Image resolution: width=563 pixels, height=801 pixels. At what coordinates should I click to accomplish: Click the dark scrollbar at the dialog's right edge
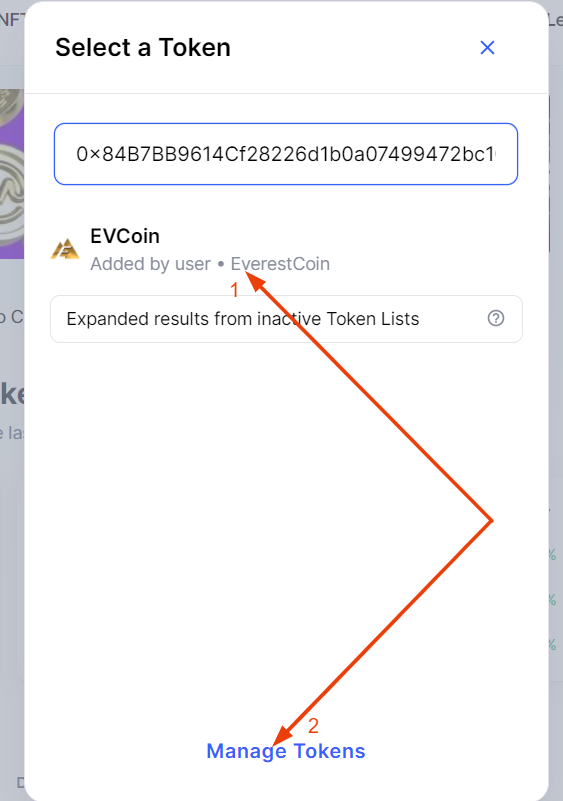(x=550, y=174)
